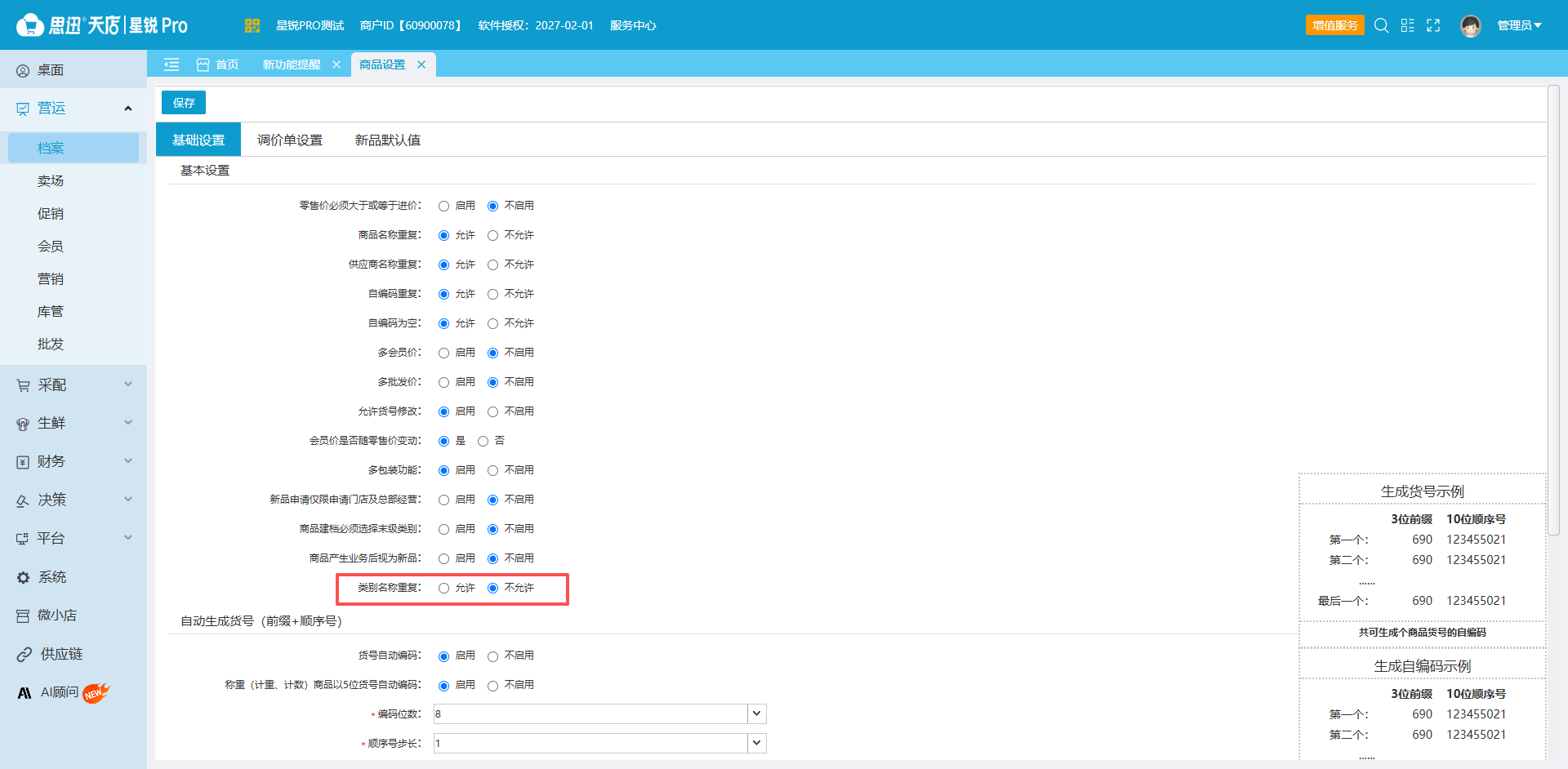Click 星锐PRO测试 in header
The image size is (1568, 769).
pyautogui.click(x=310, y=25)
